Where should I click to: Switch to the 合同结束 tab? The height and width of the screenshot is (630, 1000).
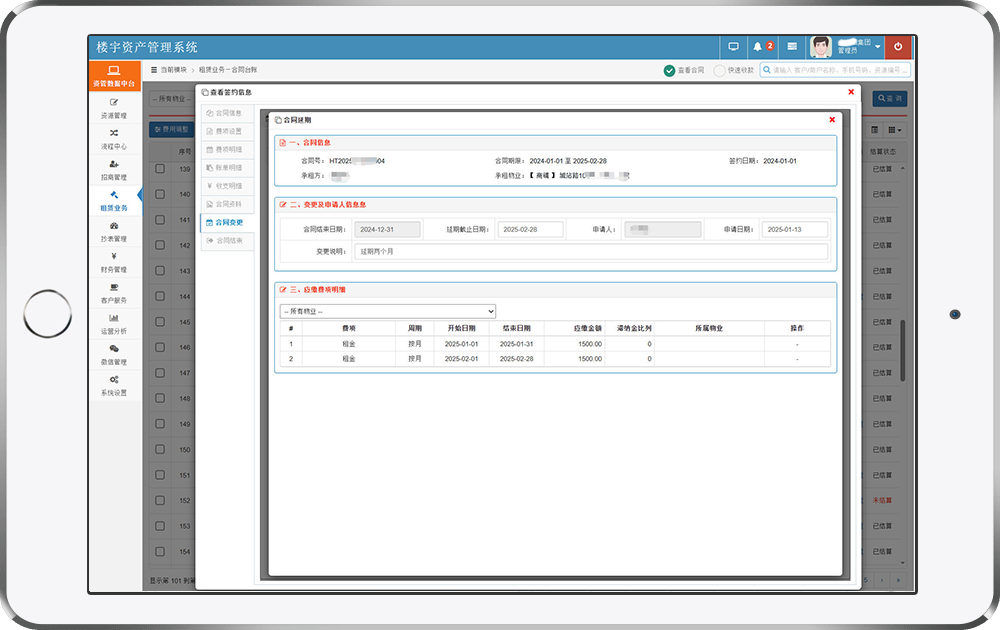[228, 240]
